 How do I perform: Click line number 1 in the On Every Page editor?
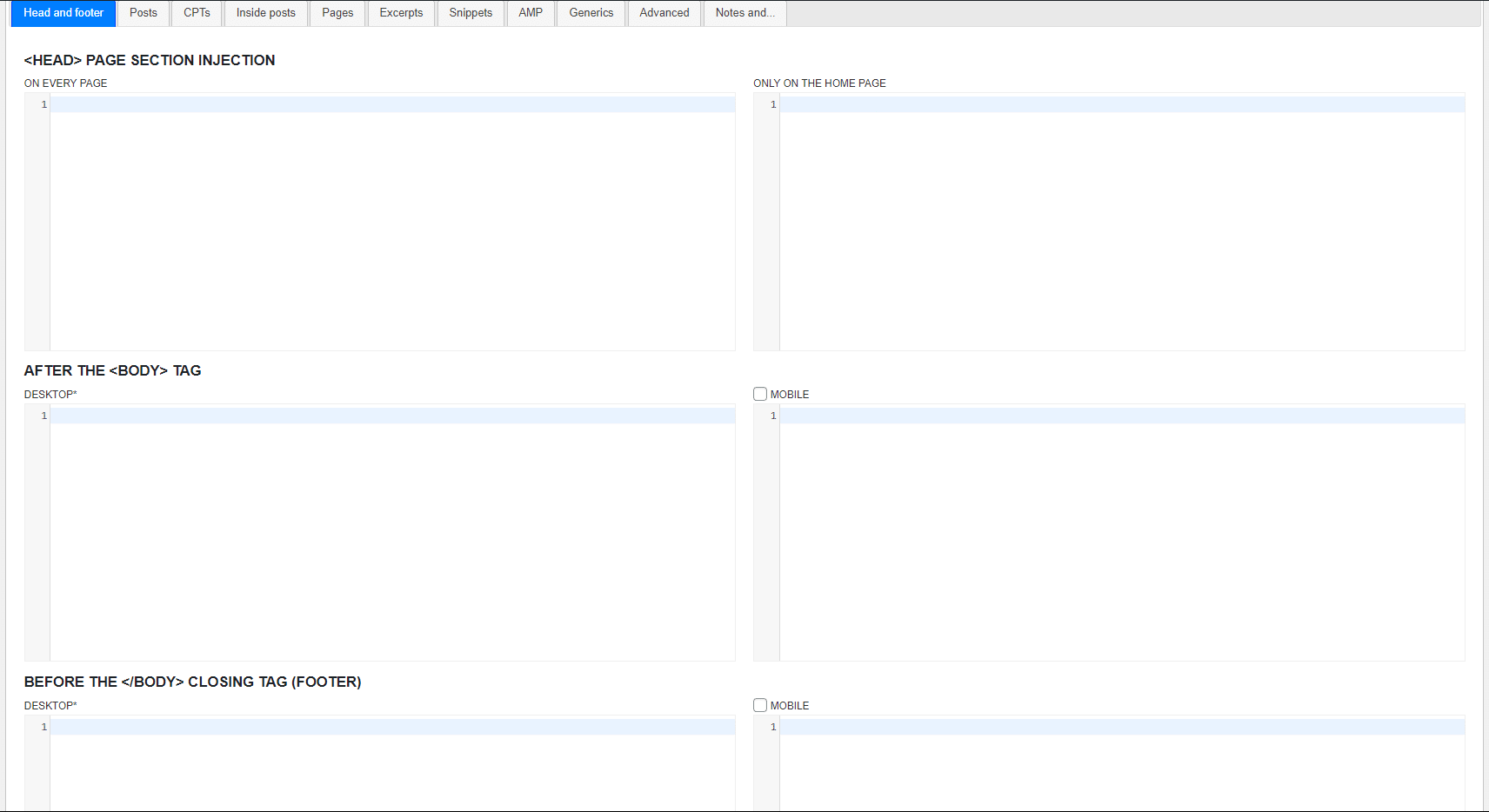point(43,103)
